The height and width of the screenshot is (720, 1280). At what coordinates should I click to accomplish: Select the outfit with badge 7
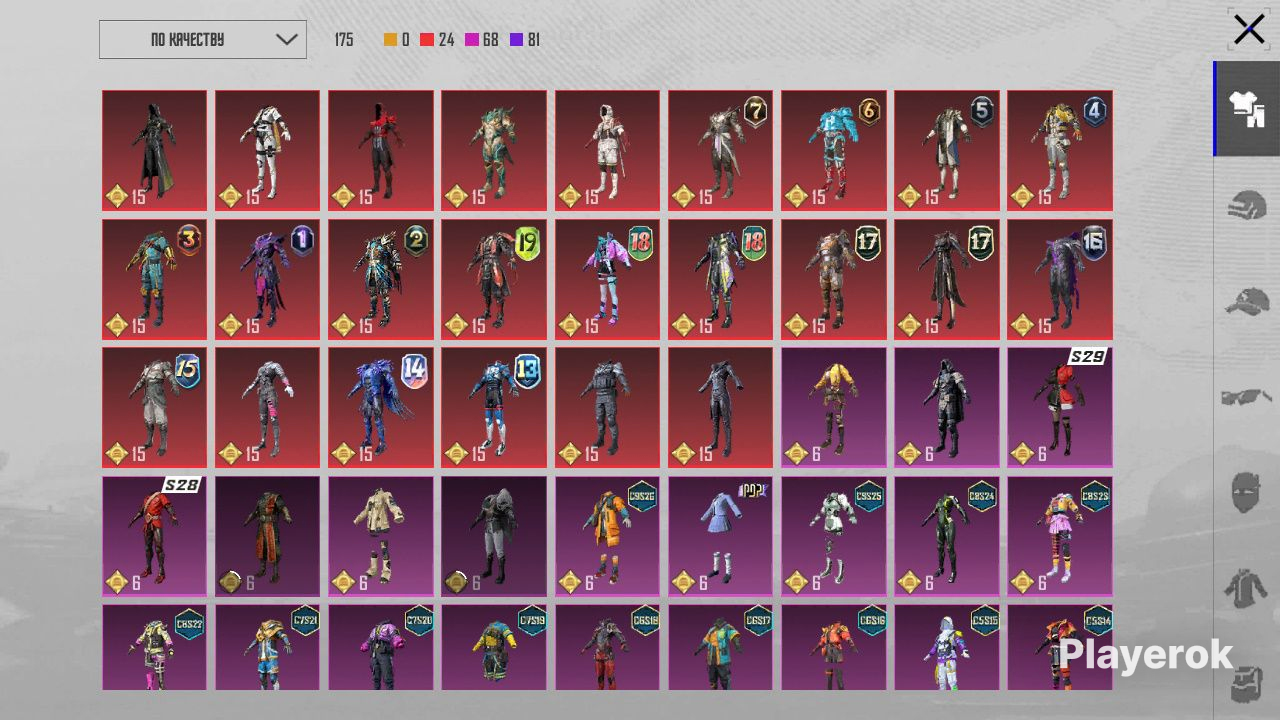tap(720, 151)
